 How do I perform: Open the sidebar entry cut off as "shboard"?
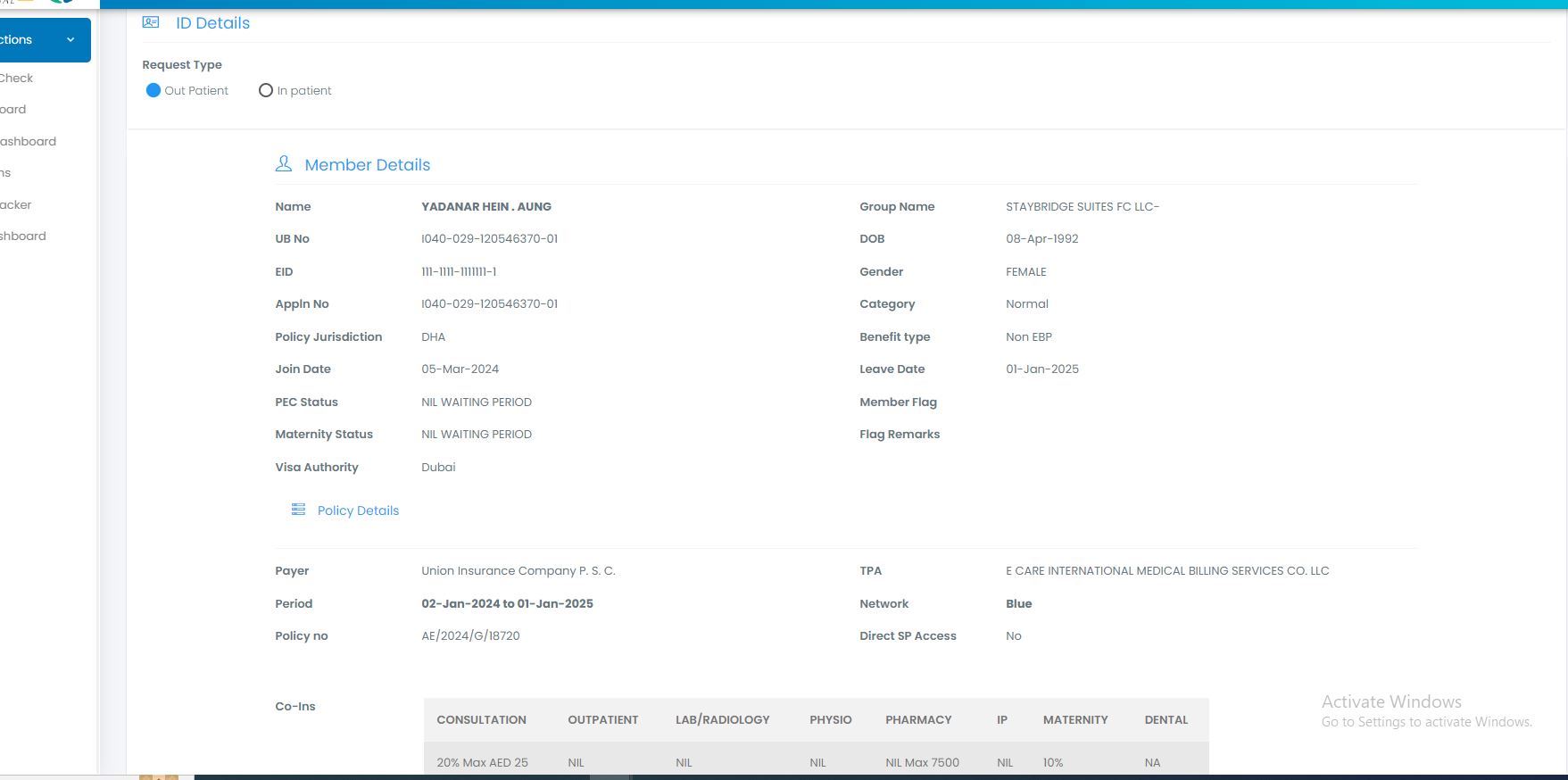[x=23, y=236]
